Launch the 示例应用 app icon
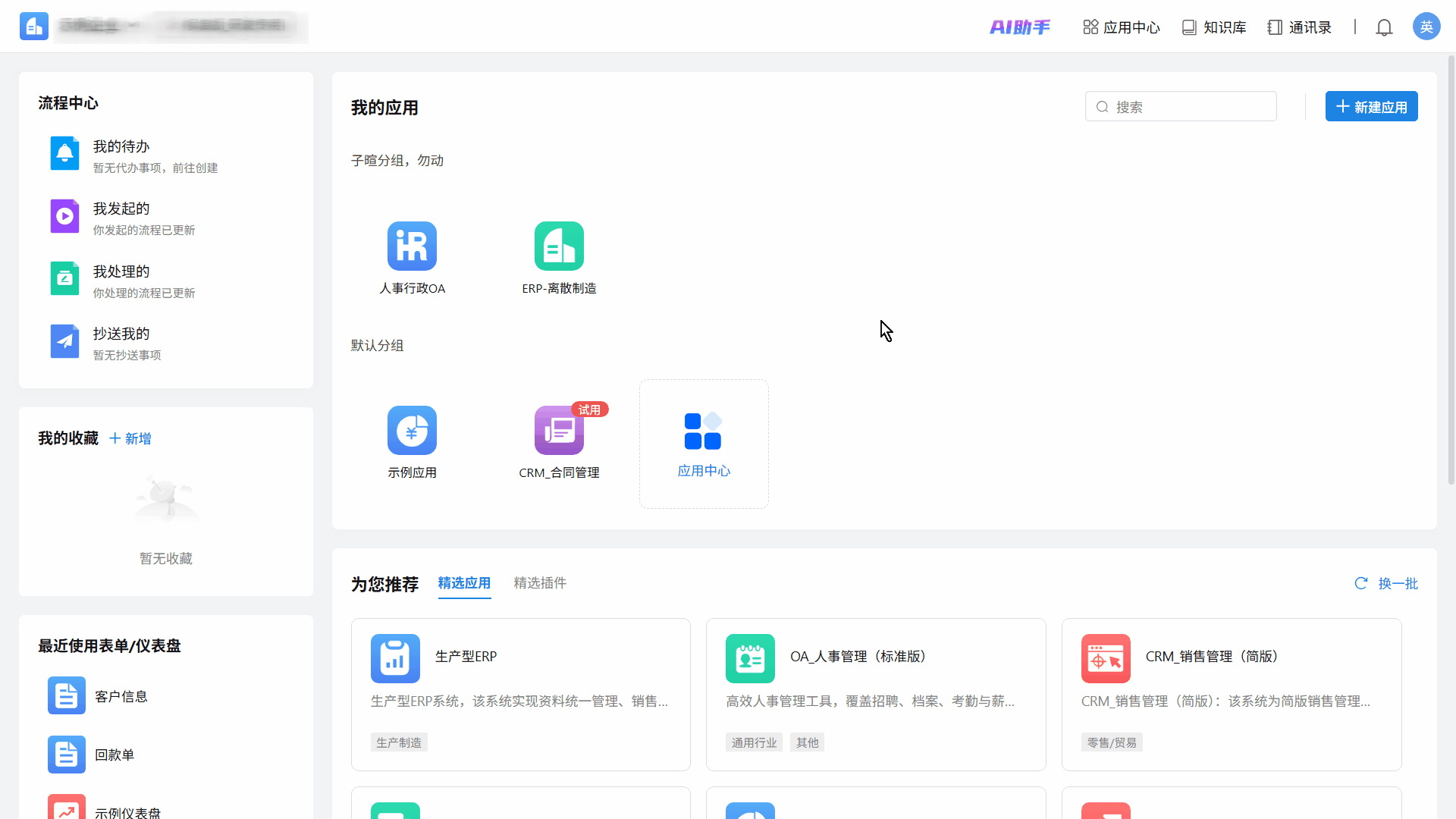The width and height of the screenshot is (1456, 819). coord(412,430)
